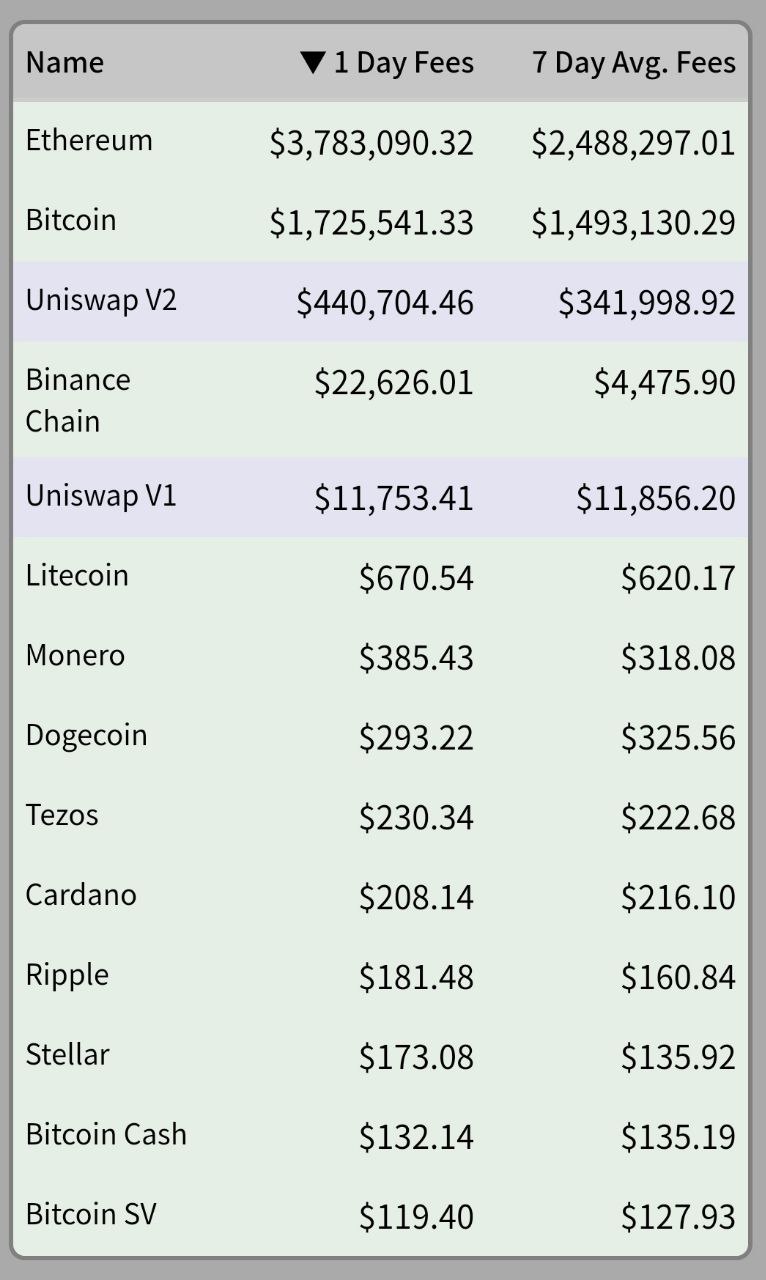Open the Bitcoin row

click(71, 220)
